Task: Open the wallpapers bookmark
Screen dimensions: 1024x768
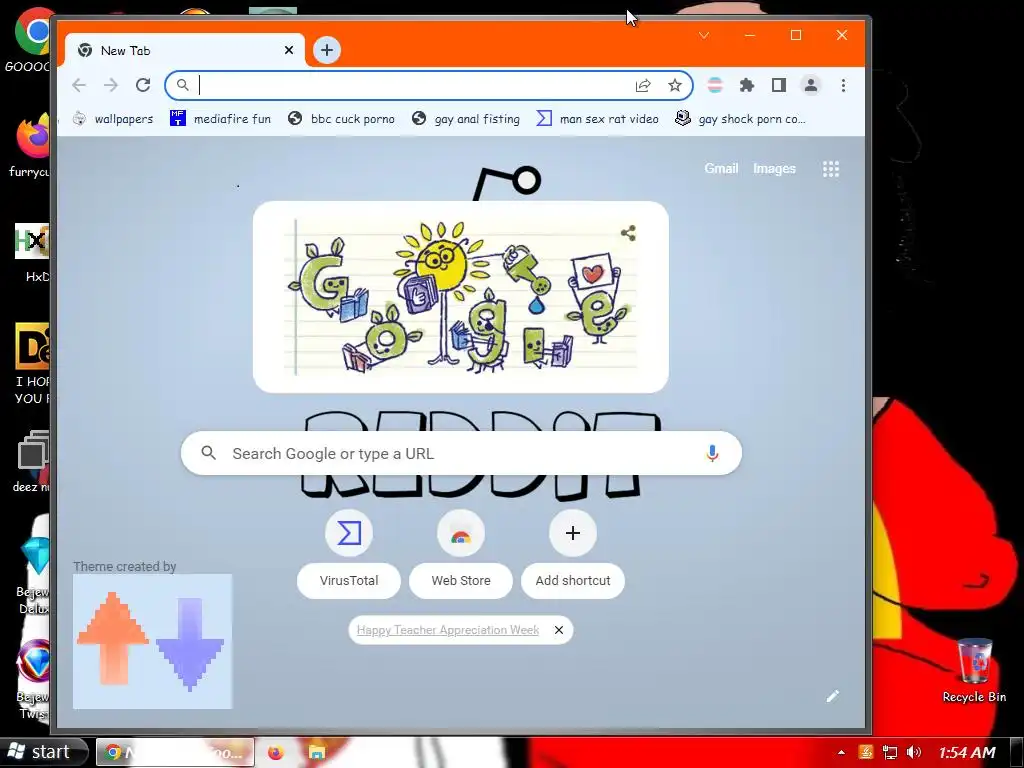Action: pos(113,119)
